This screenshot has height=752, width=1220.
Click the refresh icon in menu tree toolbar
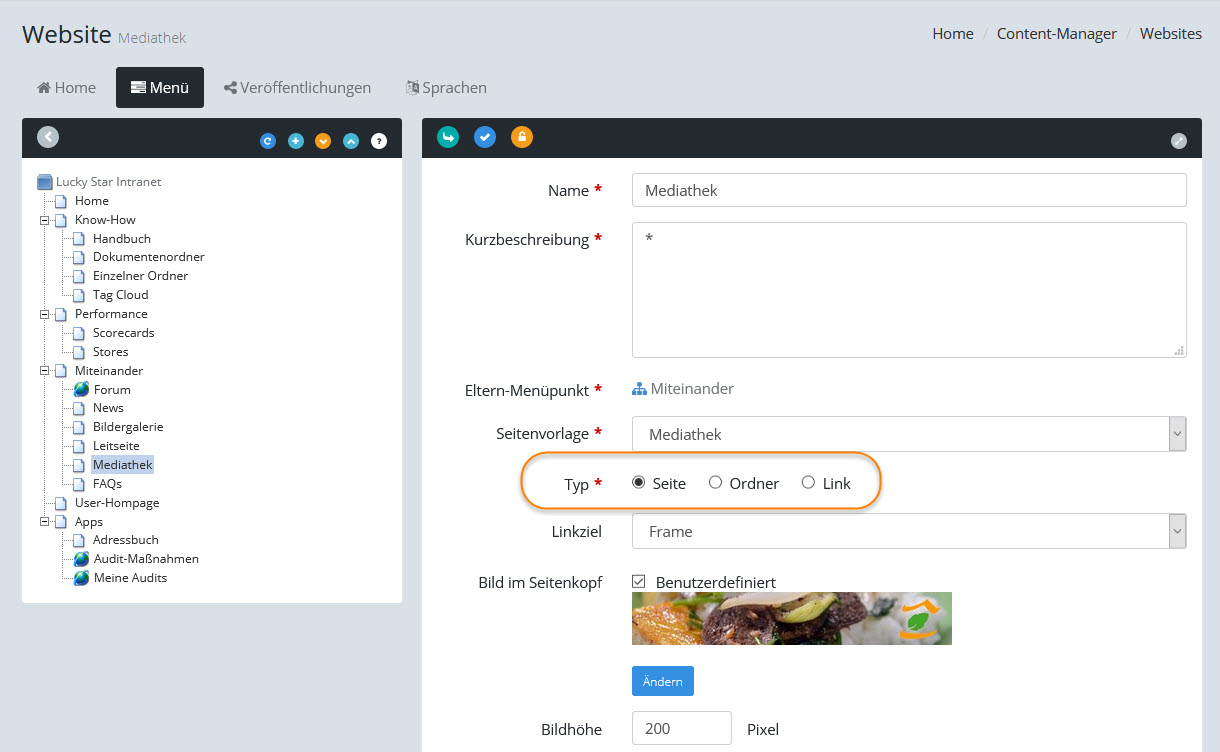pyautogui.click(x=267, y=141)
